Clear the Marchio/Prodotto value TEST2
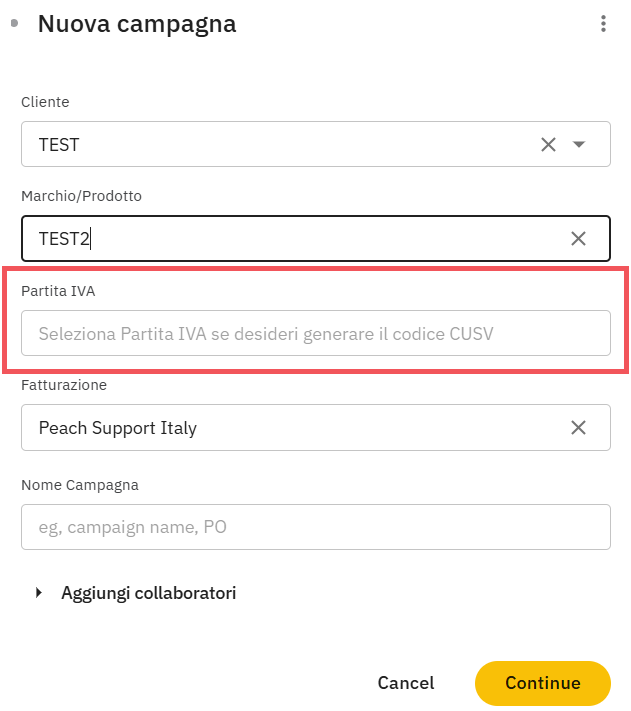Screen dimensions: 631x711 pyautogui.click(x=578, y=239)
